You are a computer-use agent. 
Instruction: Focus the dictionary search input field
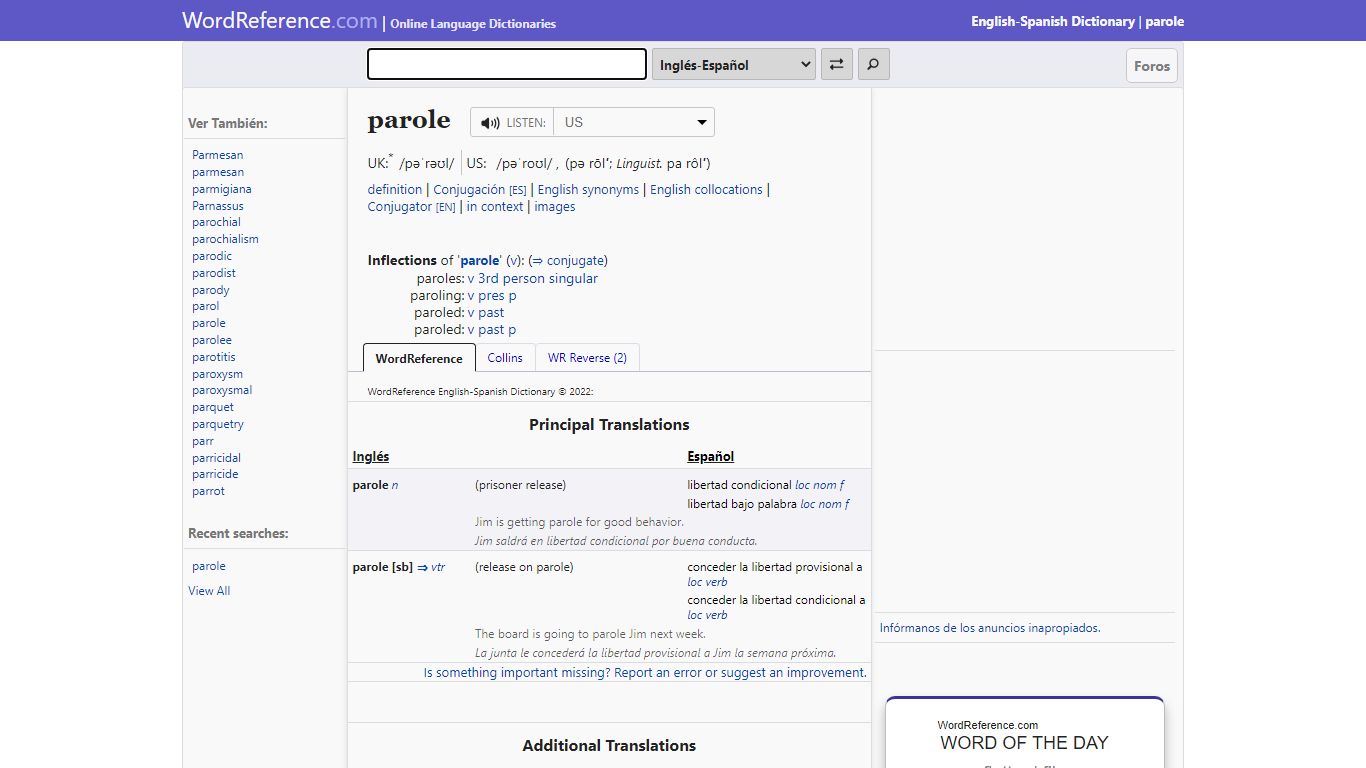[507, 64]
